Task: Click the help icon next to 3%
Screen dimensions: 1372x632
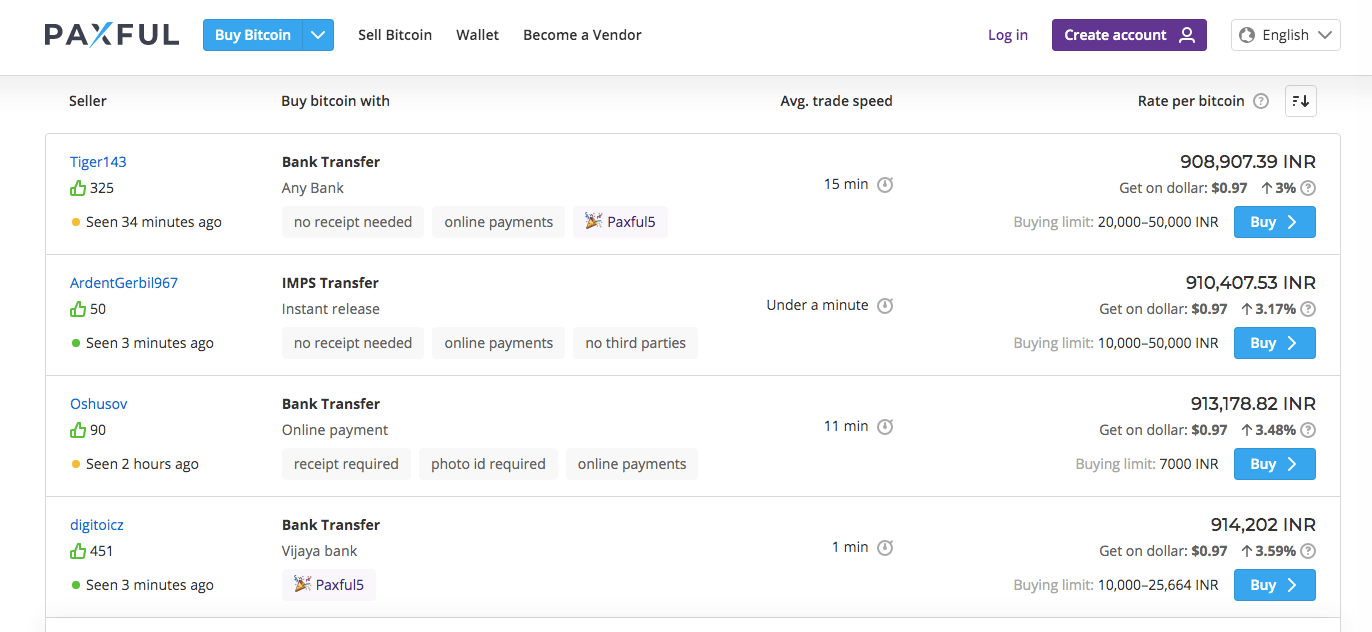Action: (1308, 188)
